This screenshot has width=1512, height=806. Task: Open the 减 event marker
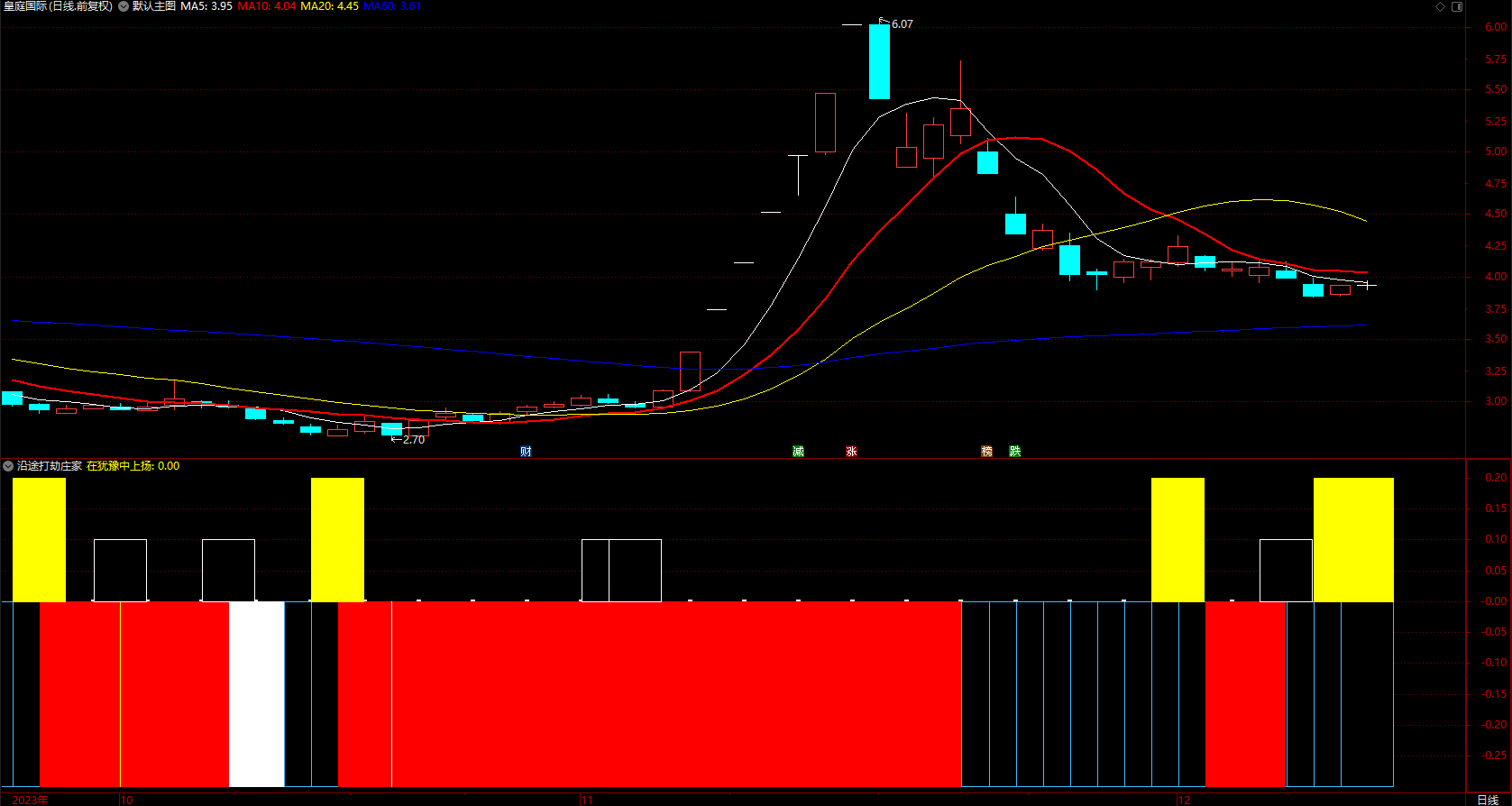(x=798, y=451)
